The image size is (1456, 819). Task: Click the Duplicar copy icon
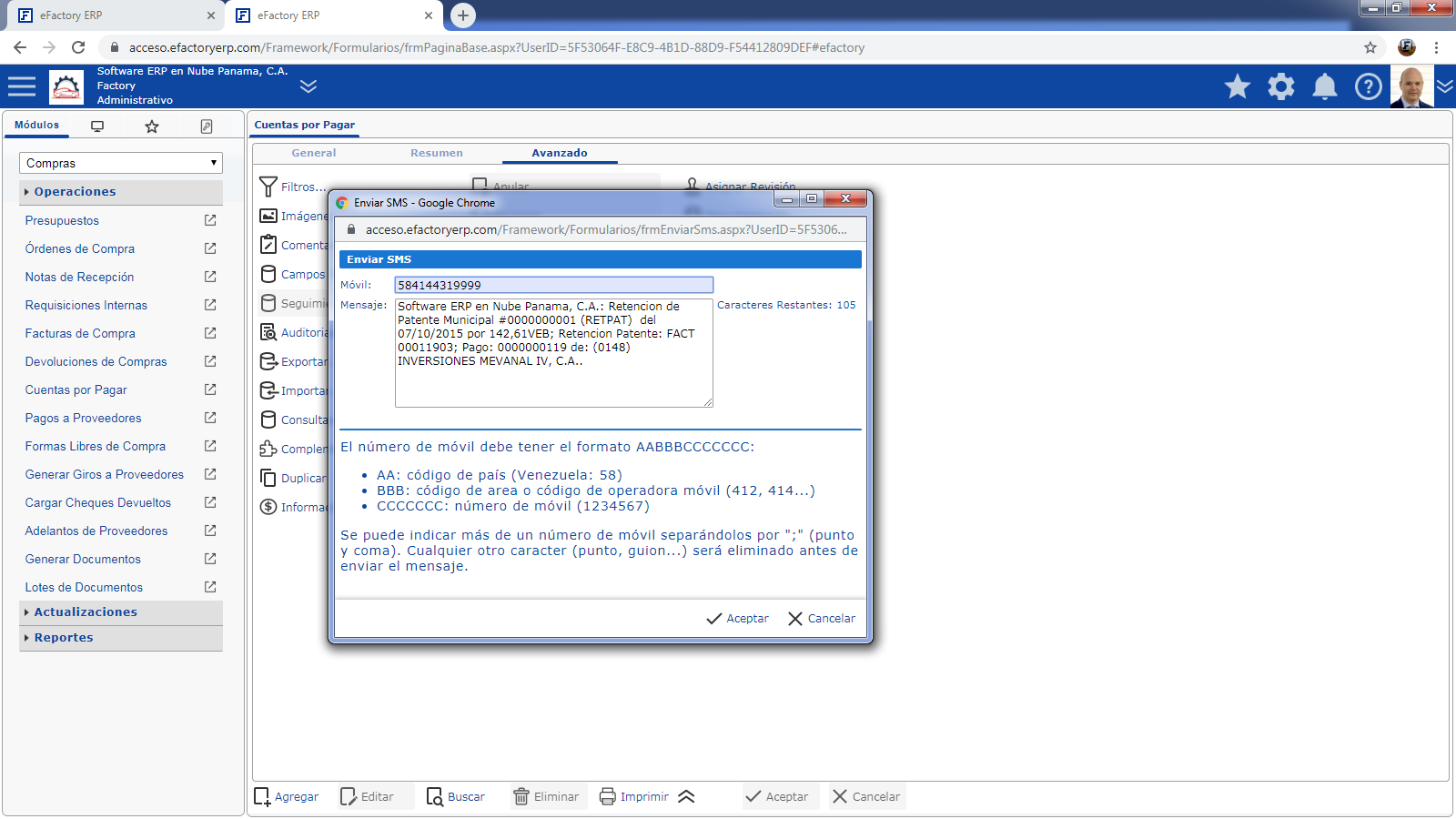pyautogui.click(x=268, y=478)
